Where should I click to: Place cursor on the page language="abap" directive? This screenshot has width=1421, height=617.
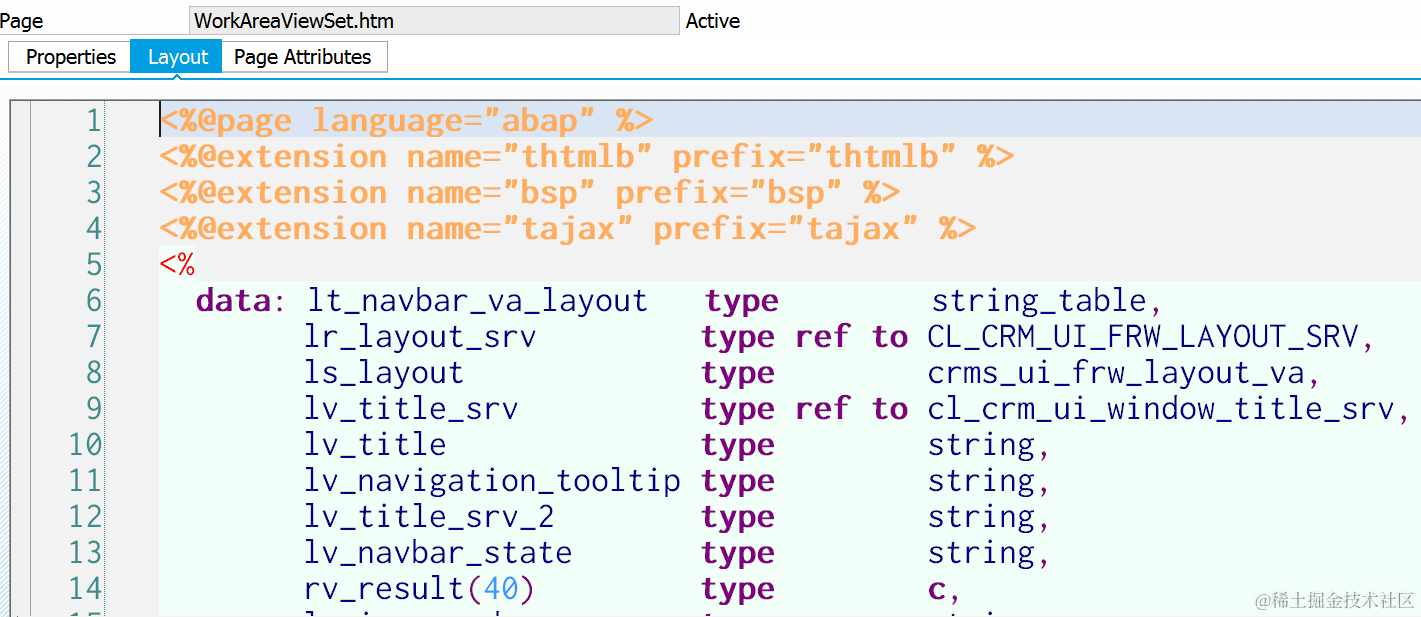tap(406, 121)
